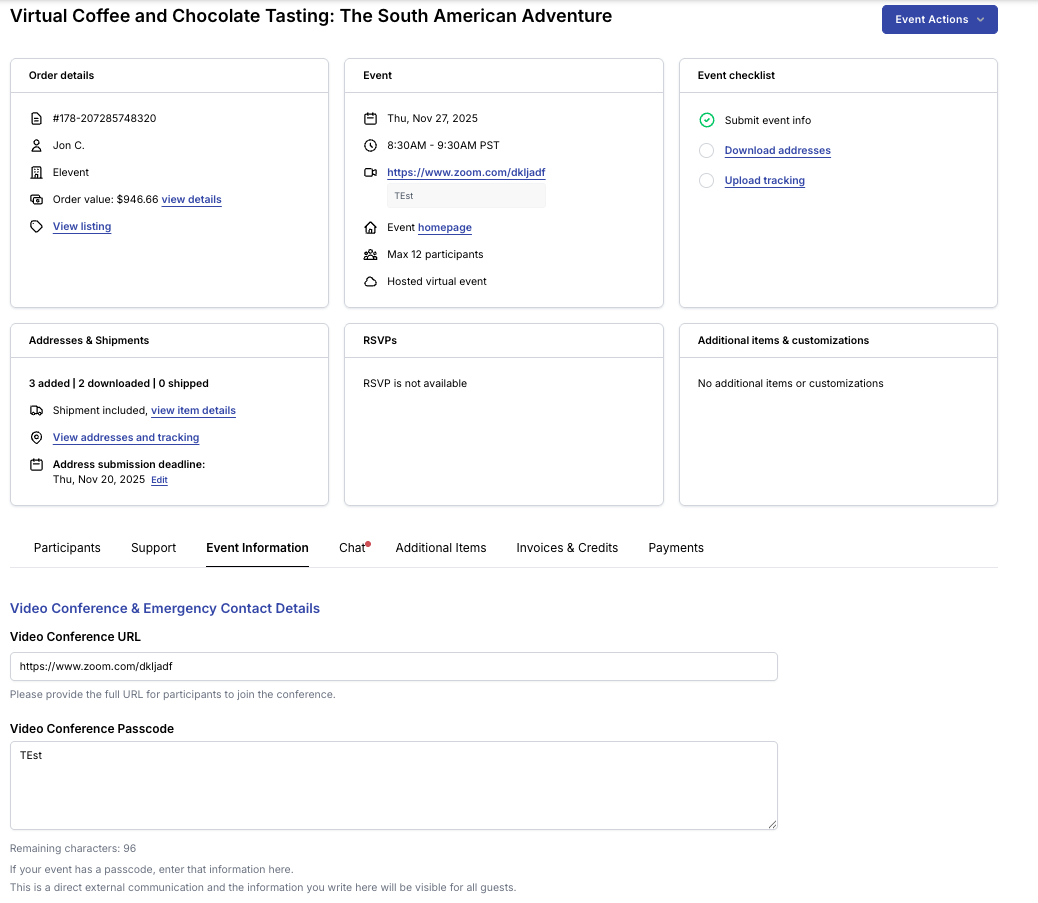
Task: Toggle the Submit event info checkmark
Action: (706, 120)
